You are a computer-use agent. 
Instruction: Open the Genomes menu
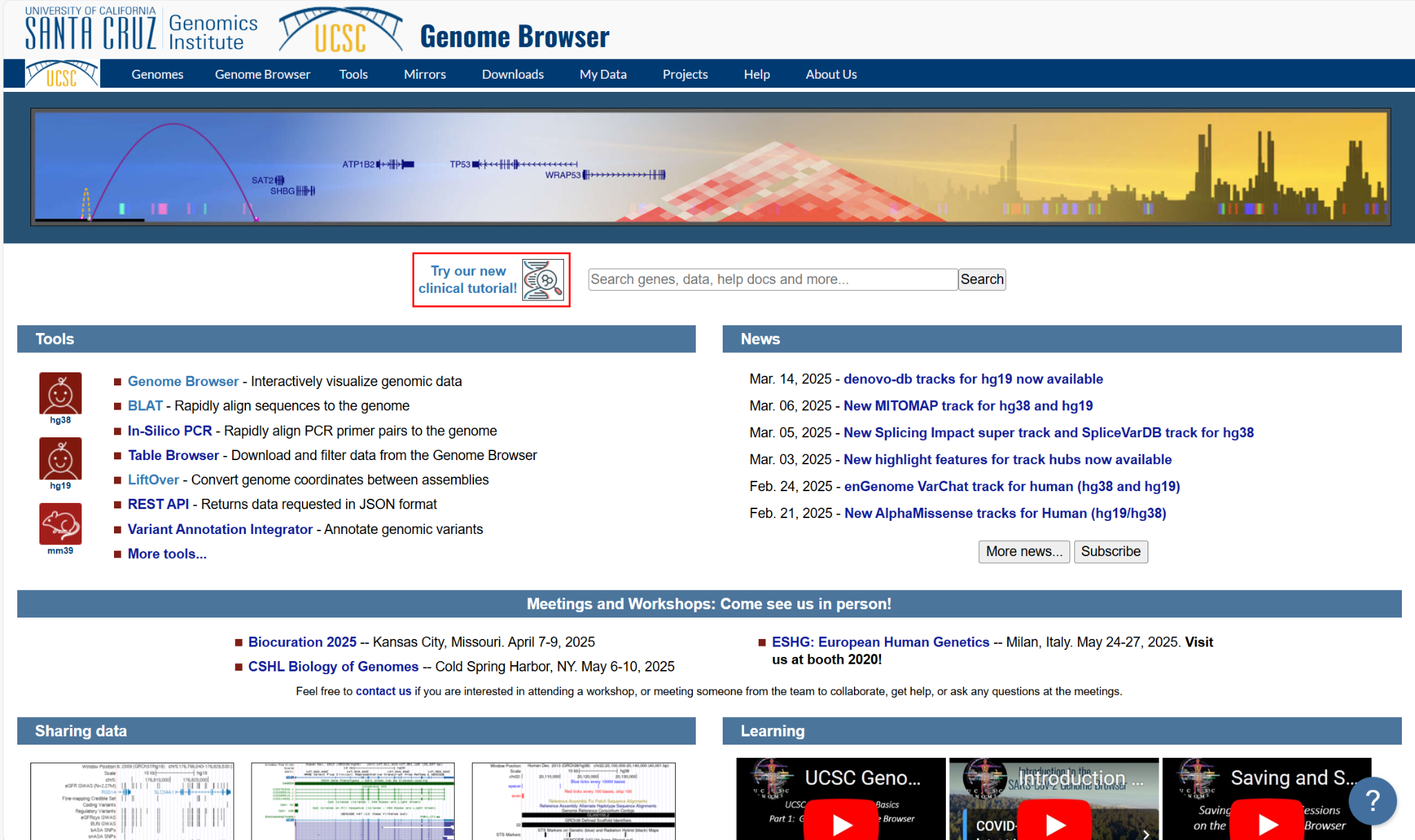coord(158,74)
